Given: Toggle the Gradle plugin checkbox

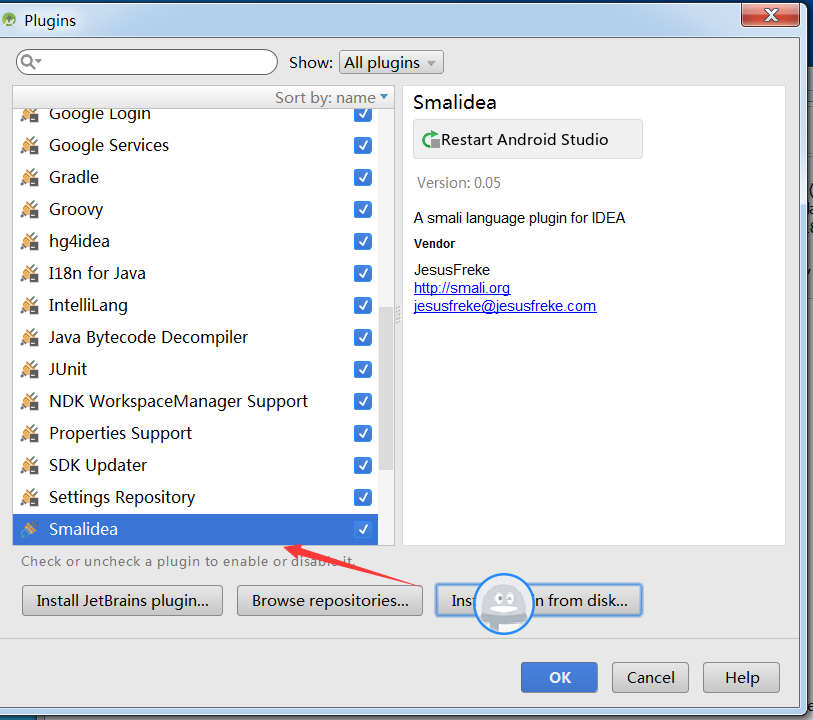Looking at the screenshot, I should click(x=363, y=178).
